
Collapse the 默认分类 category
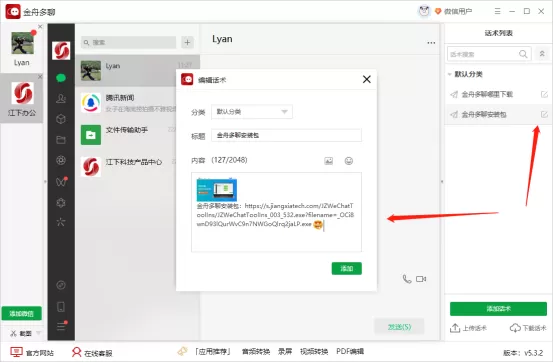[x=450, y=74]
